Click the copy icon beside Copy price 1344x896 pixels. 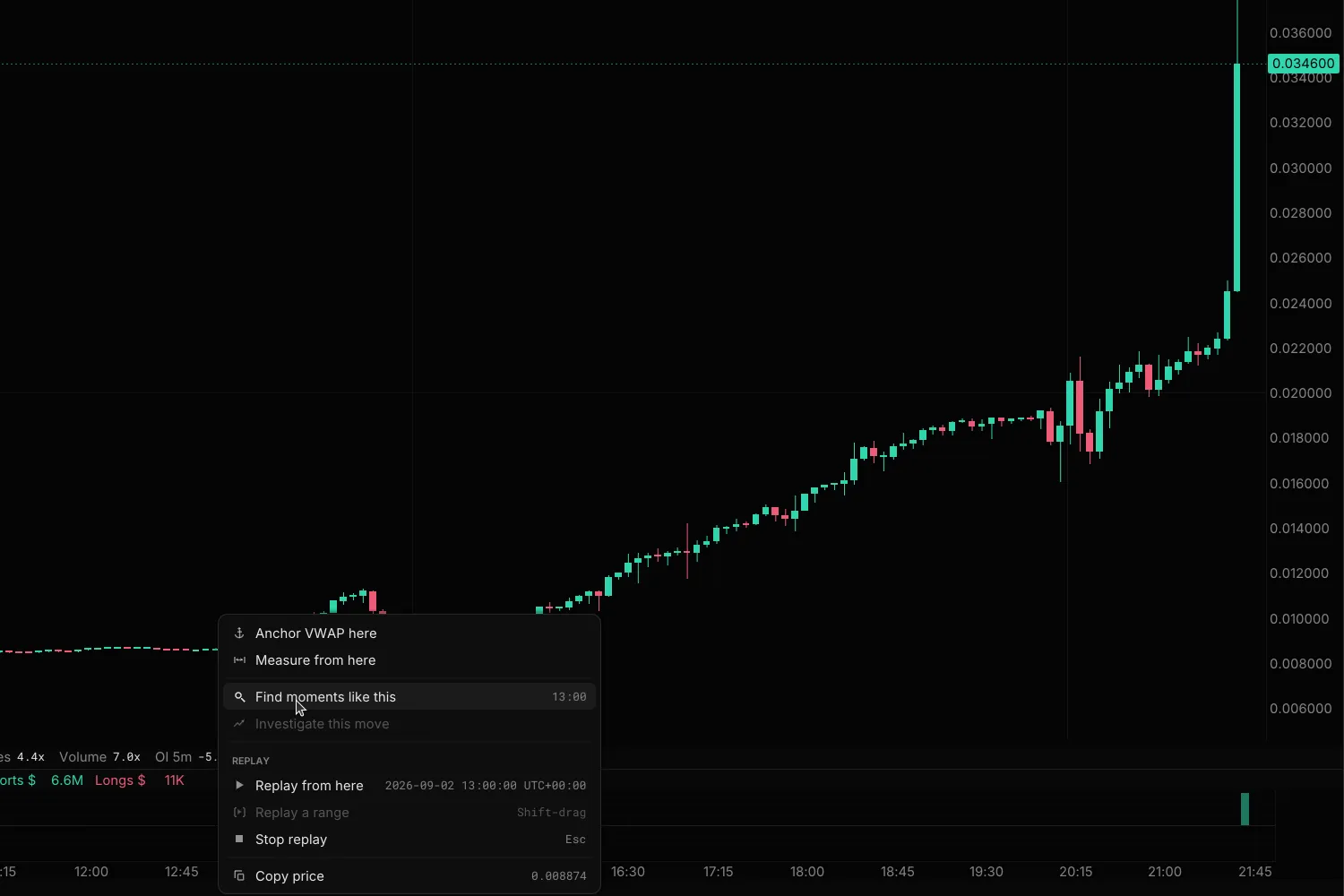tap(239, 876)
